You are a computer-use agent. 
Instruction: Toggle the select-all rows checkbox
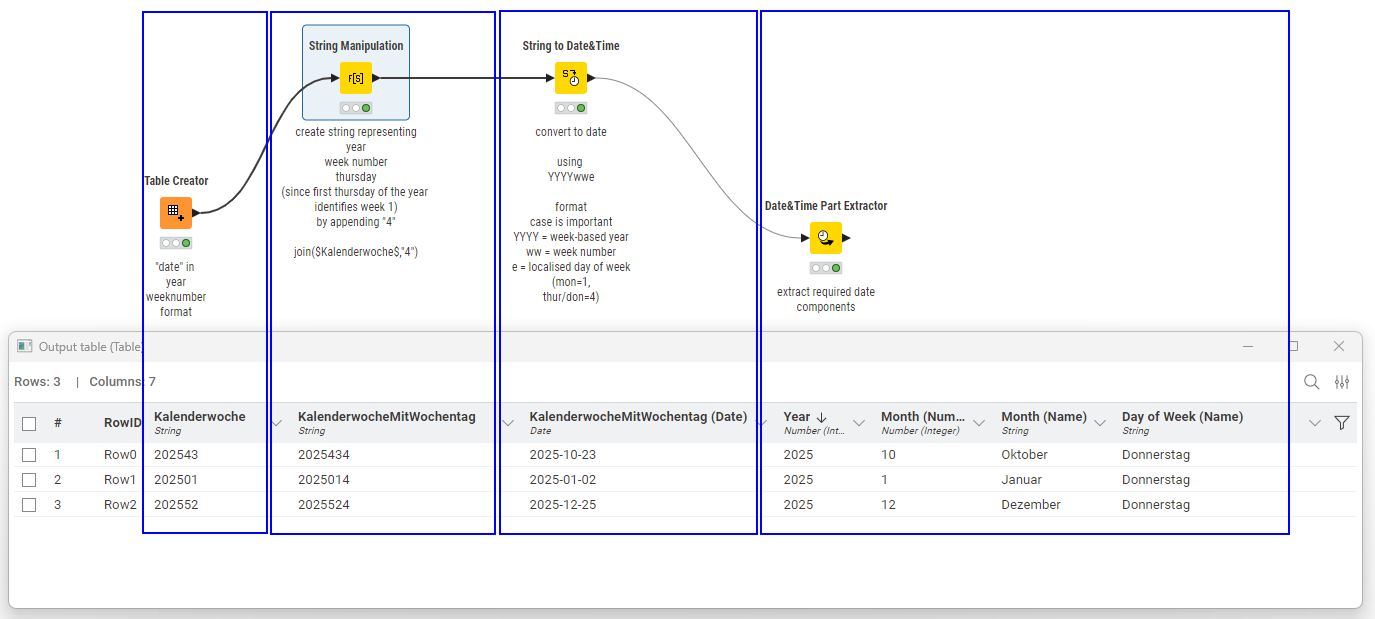pos(29,423)
